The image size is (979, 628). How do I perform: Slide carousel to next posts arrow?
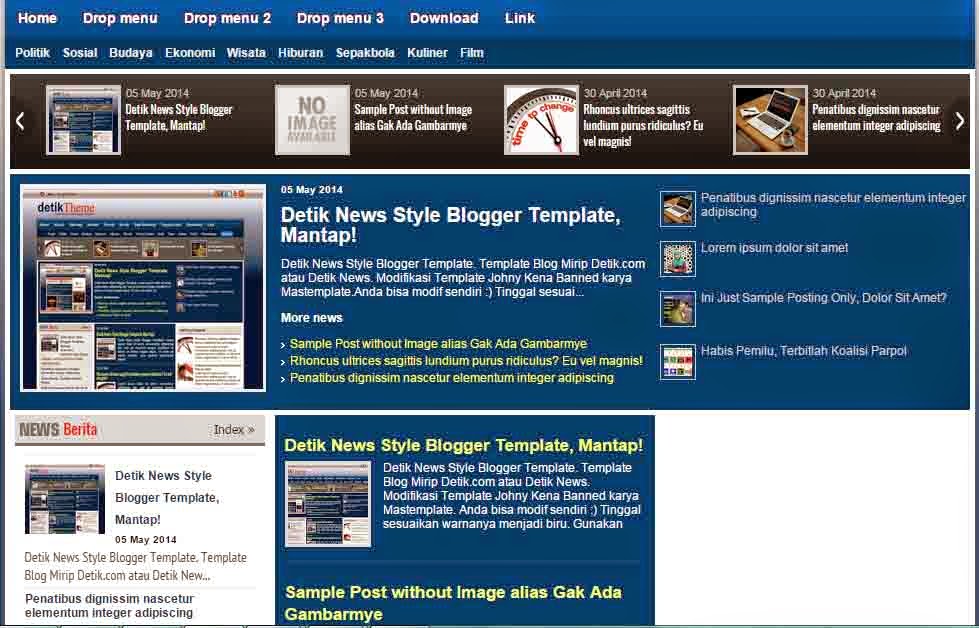(x=960, y=121)
